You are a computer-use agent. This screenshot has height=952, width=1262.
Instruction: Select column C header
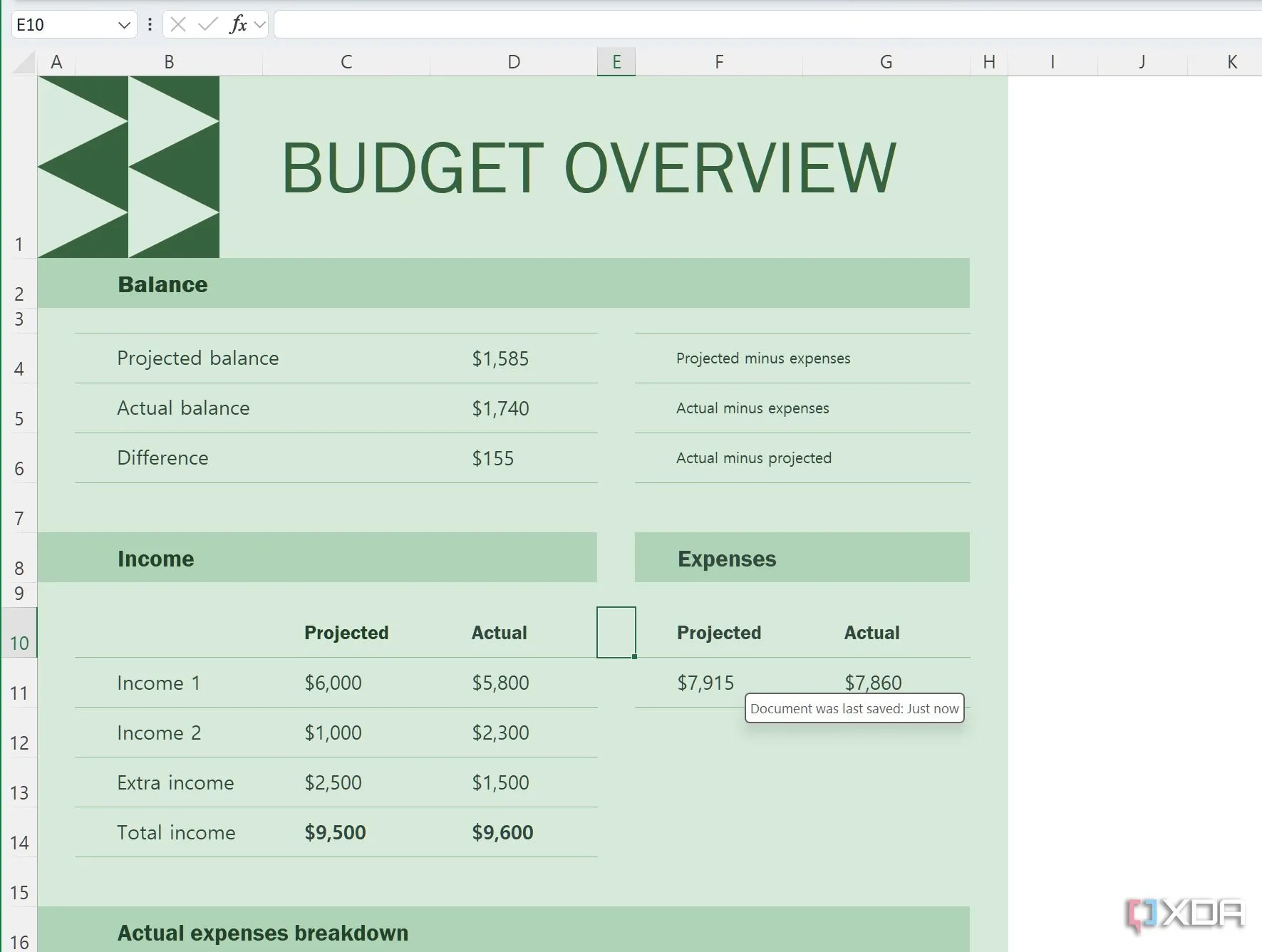coord(346,62)
